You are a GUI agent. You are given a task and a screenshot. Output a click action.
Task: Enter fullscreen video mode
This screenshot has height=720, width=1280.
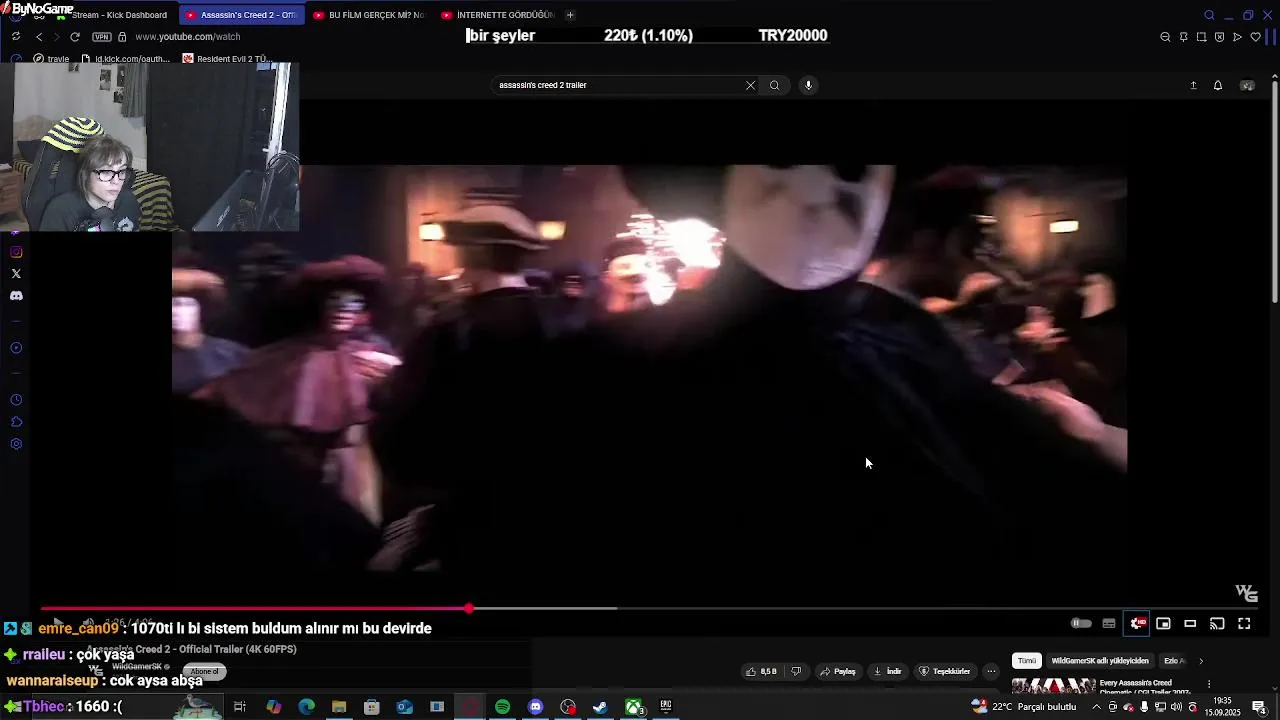click(1244, 624)
